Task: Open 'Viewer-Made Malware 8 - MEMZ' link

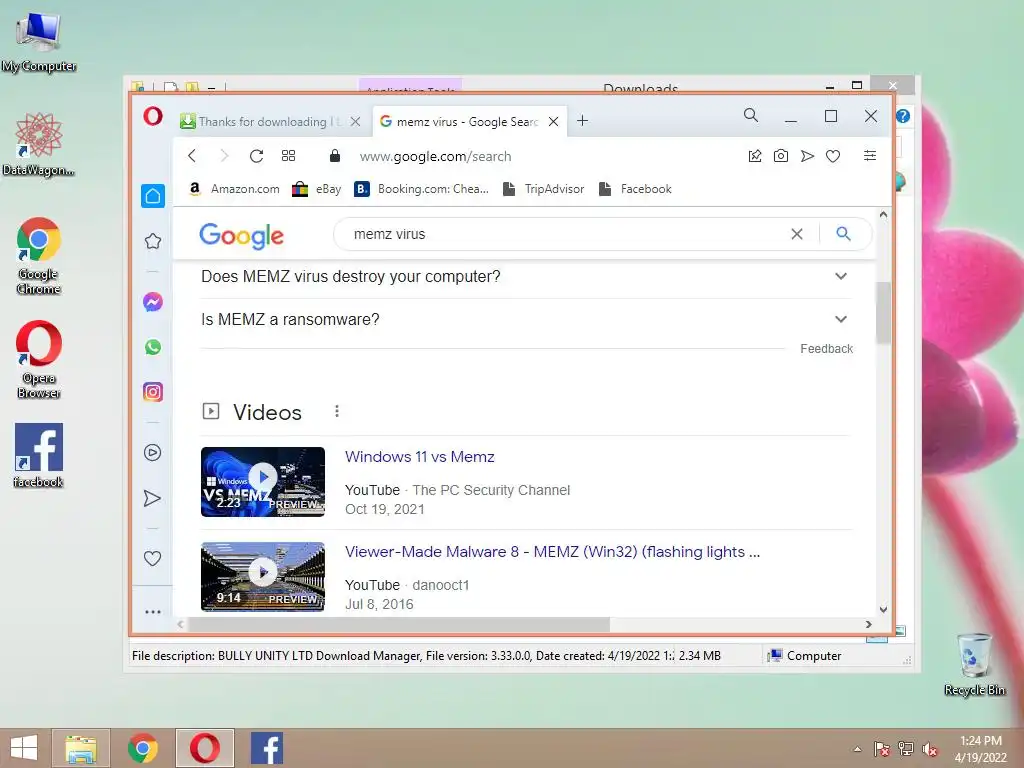Action: [x=552, y=552]
